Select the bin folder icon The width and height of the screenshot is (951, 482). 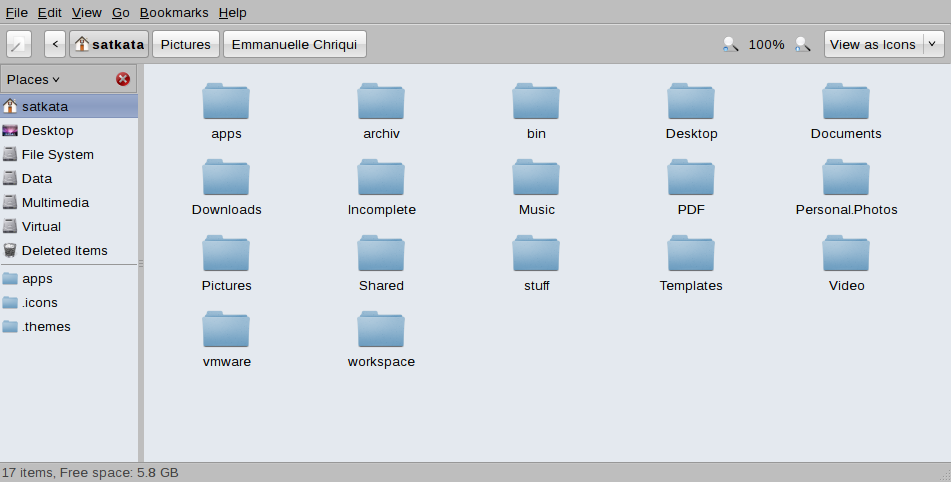(x=536, y=101)
